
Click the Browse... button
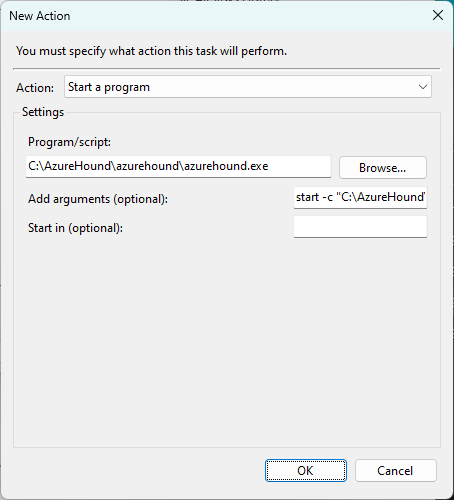383,168
